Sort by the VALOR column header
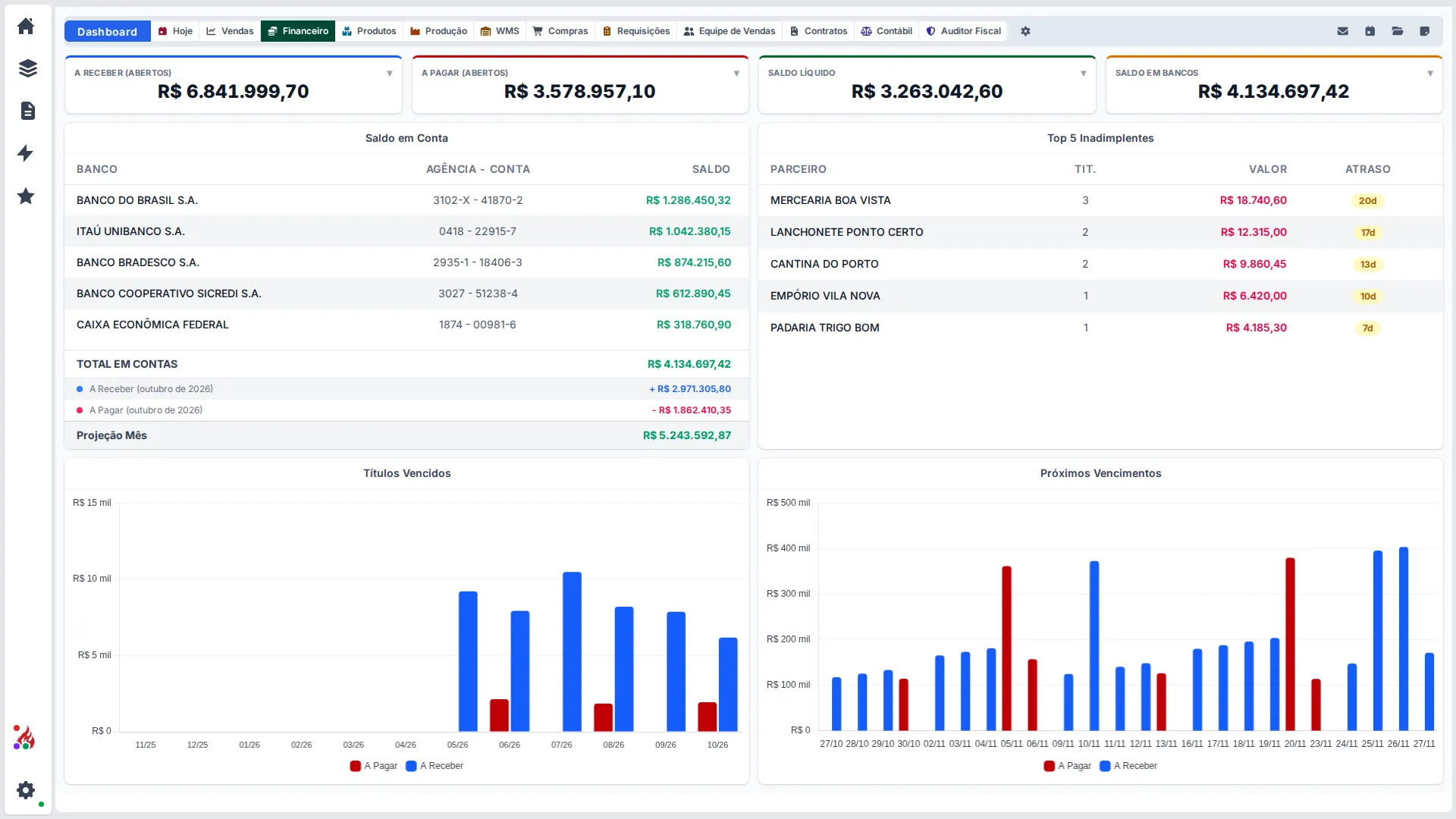 pyautogui.click(x=1268, y=169)
